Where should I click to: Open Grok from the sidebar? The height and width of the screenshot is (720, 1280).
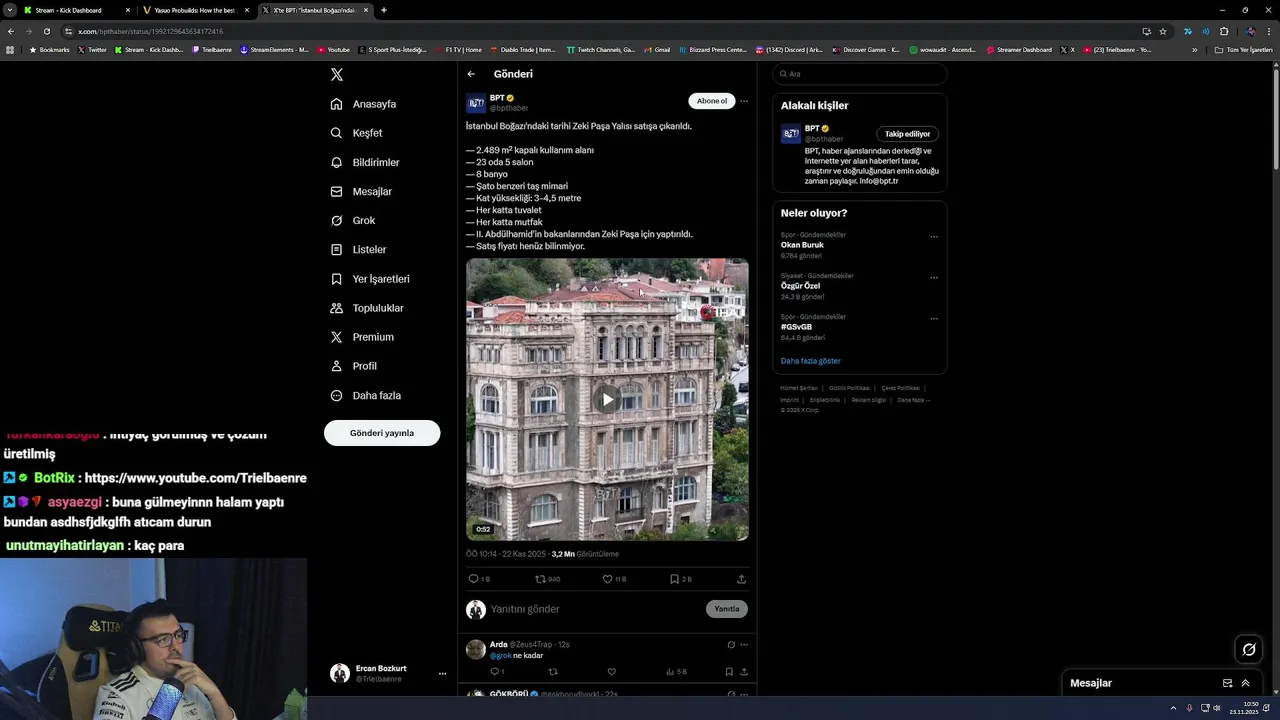point(353,220)
